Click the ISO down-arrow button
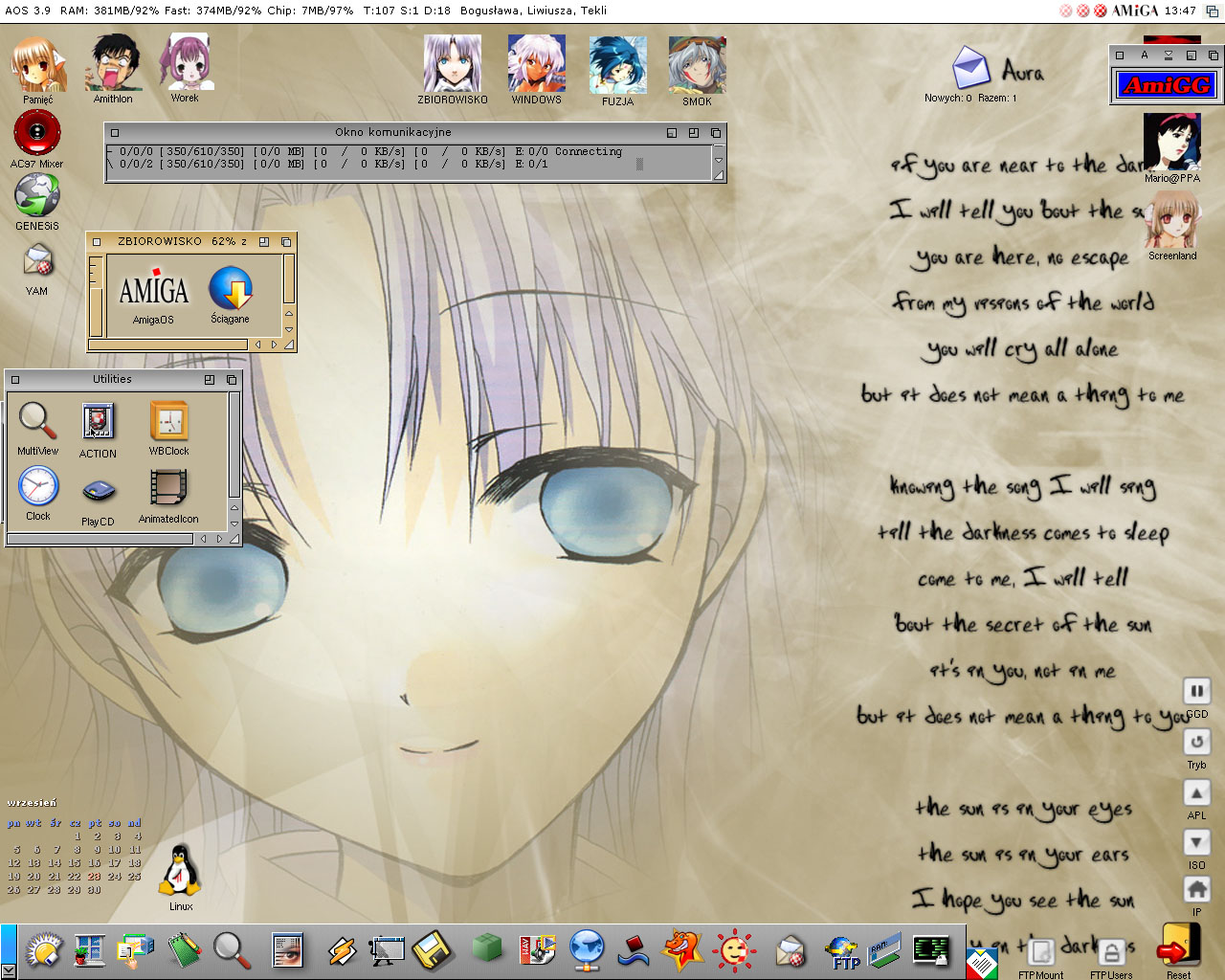1225x980 pixels. 1196,842
